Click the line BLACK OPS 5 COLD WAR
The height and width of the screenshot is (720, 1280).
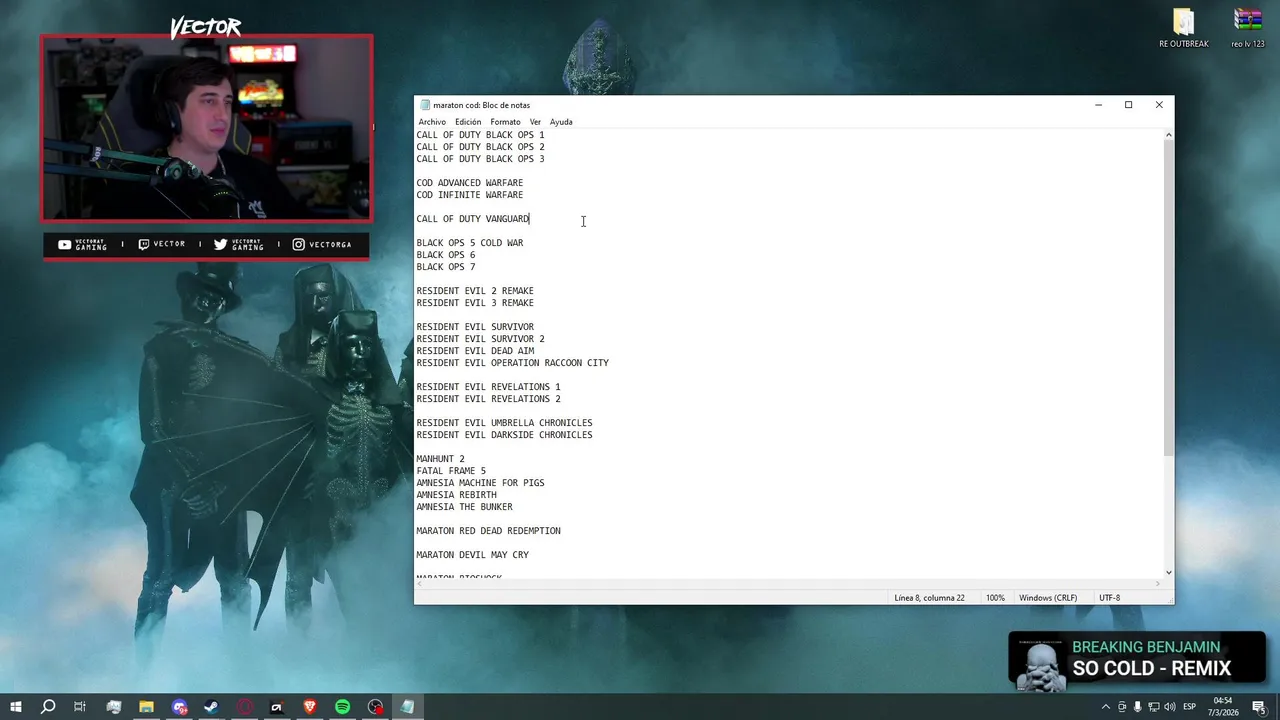[470, 243]
